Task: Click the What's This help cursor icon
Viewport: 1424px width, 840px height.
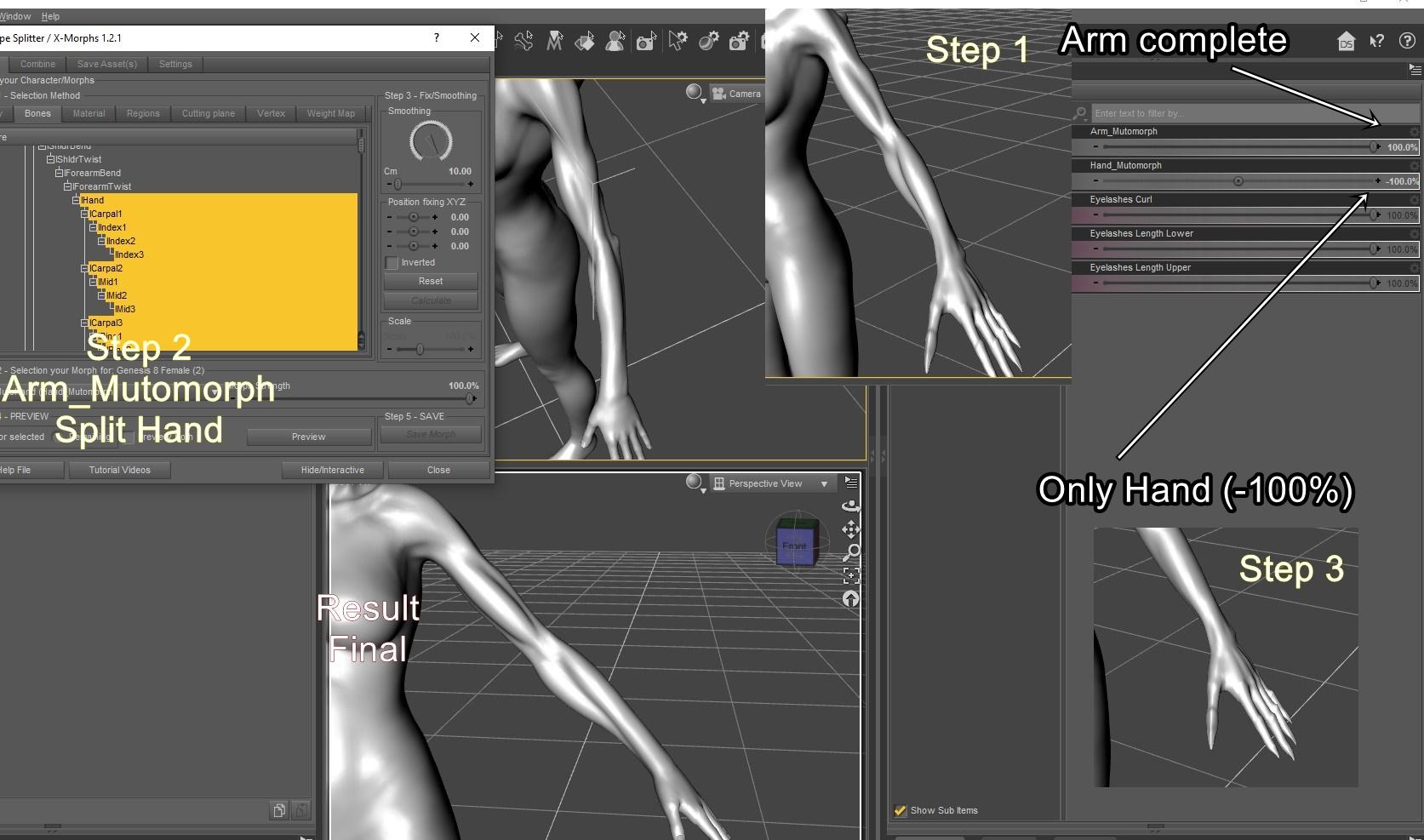Action: pos(1376,41)
